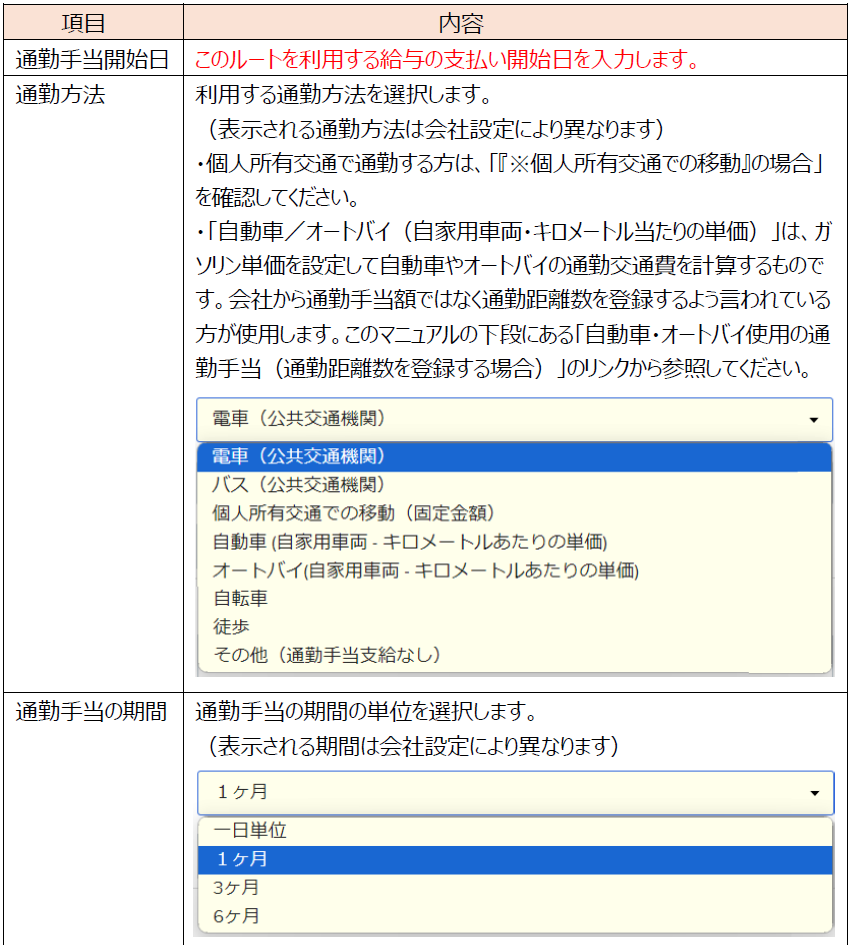The height and width of the screenshot is (945, 849).
Task: Select 徒歩 as commute method
Action: 231,626
